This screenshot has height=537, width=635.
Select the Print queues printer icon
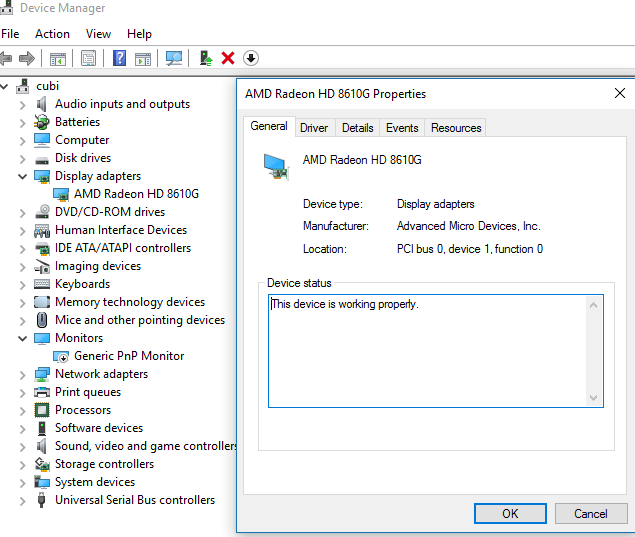(42, 392)
